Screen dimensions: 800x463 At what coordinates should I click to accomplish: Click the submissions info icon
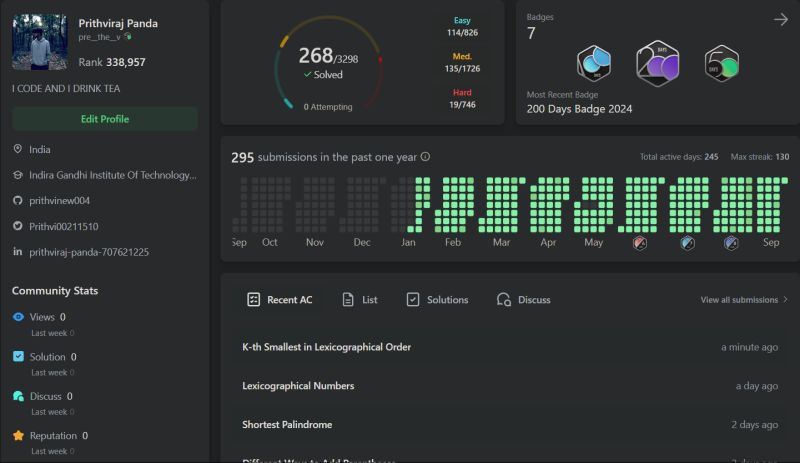pos(425,157)
